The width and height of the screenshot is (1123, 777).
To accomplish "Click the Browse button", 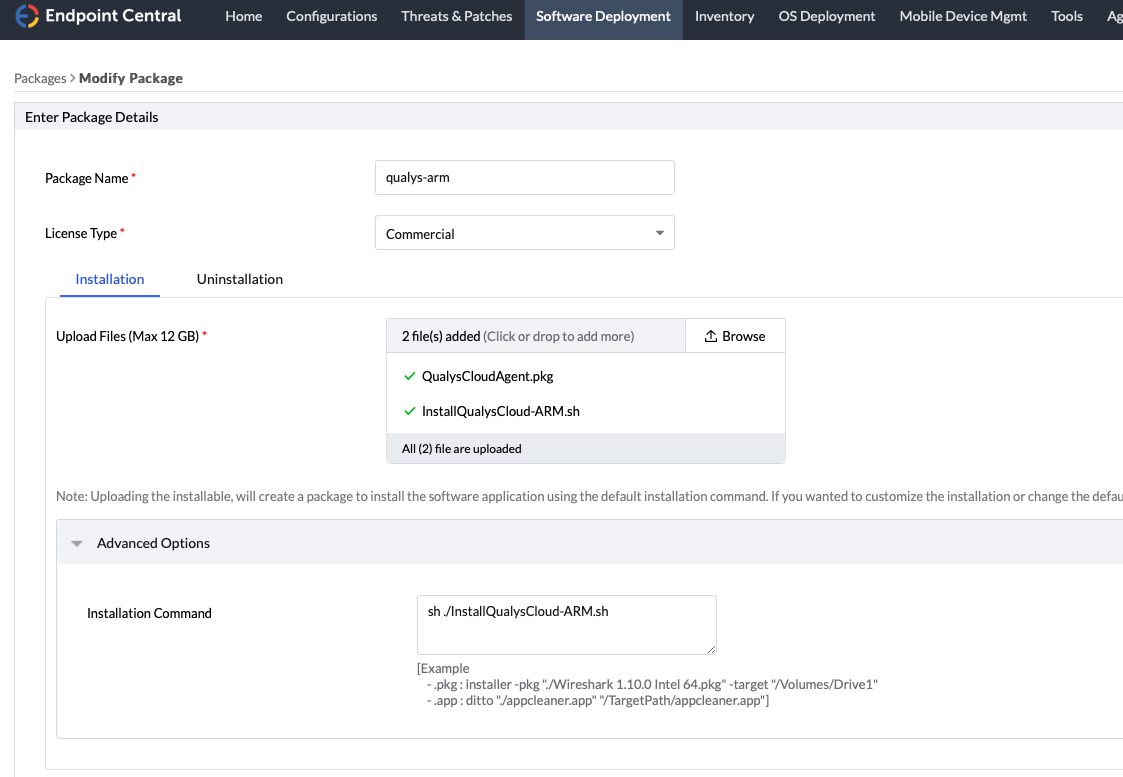I will 735,335.
